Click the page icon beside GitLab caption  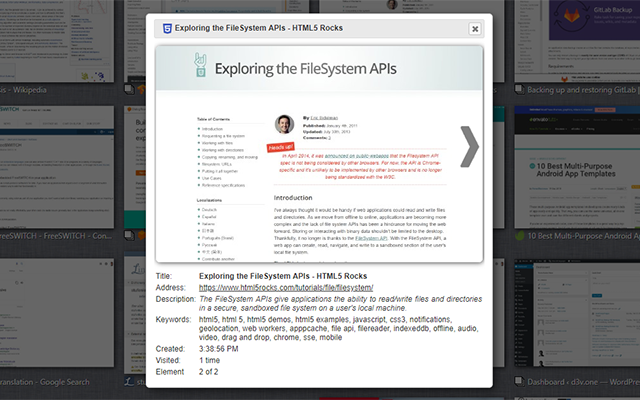click(x=519, y=89)
